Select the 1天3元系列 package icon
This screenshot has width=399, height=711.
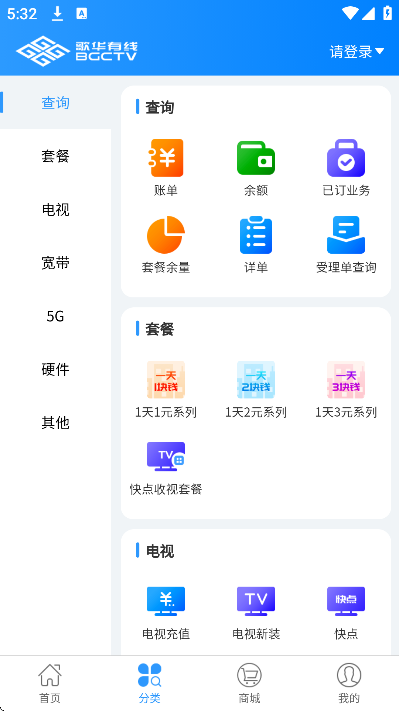pos(346,380)
